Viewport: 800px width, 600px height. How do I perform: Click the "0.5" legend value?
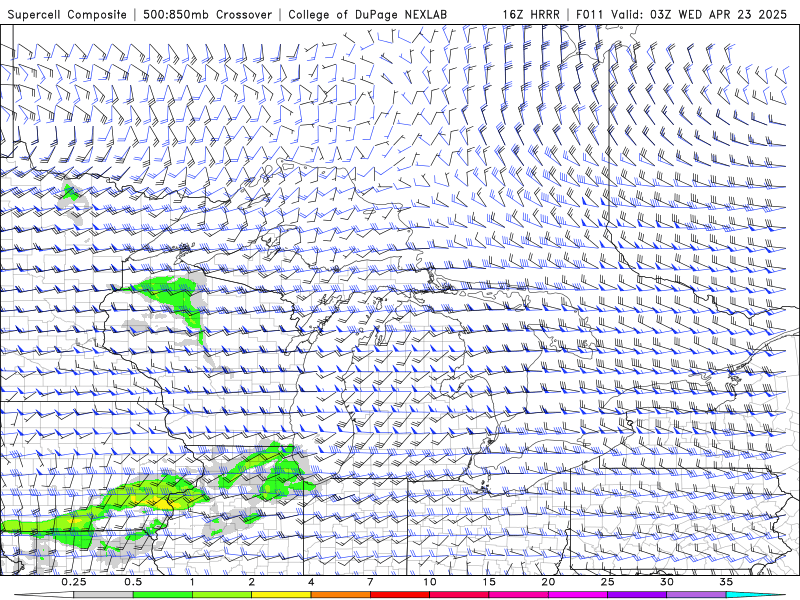point(133,582)
